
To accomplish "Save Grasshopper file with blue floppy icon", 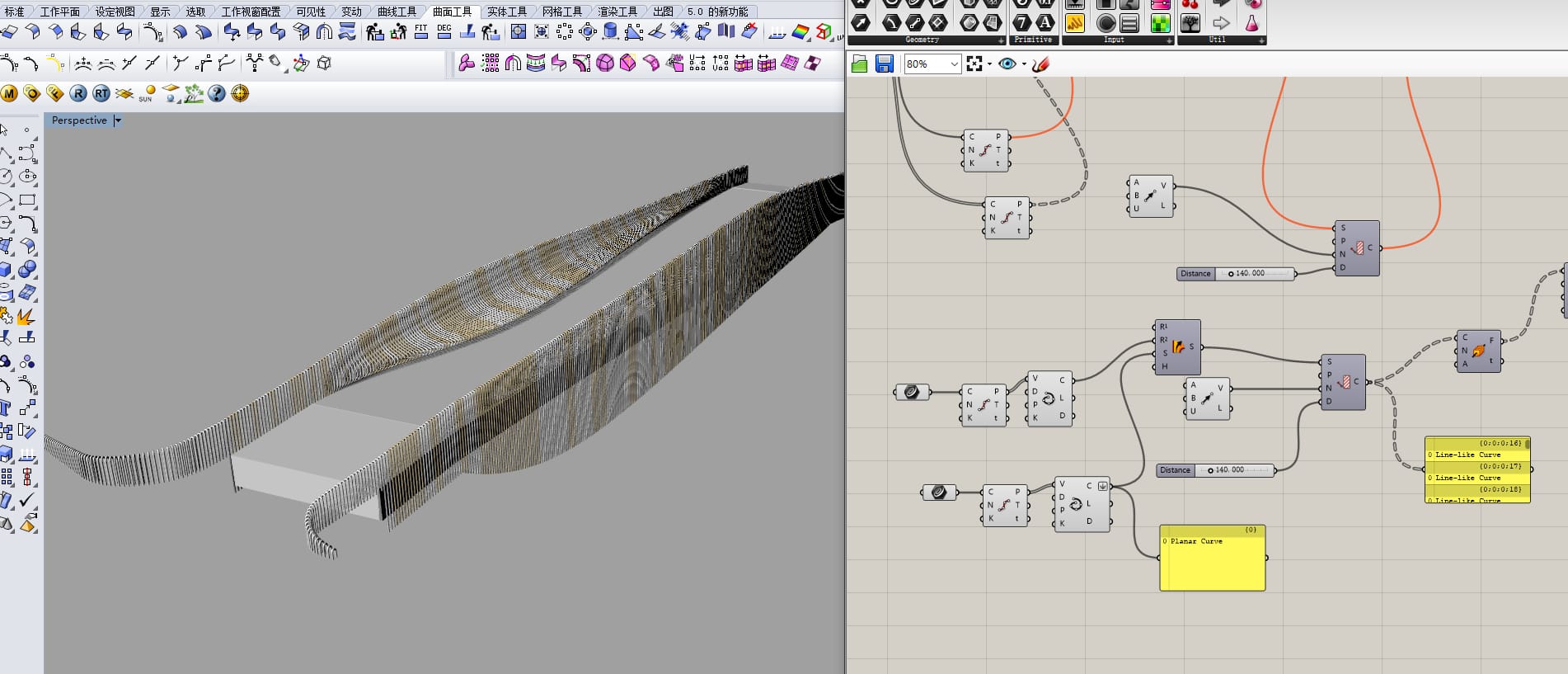I will 885,64.
